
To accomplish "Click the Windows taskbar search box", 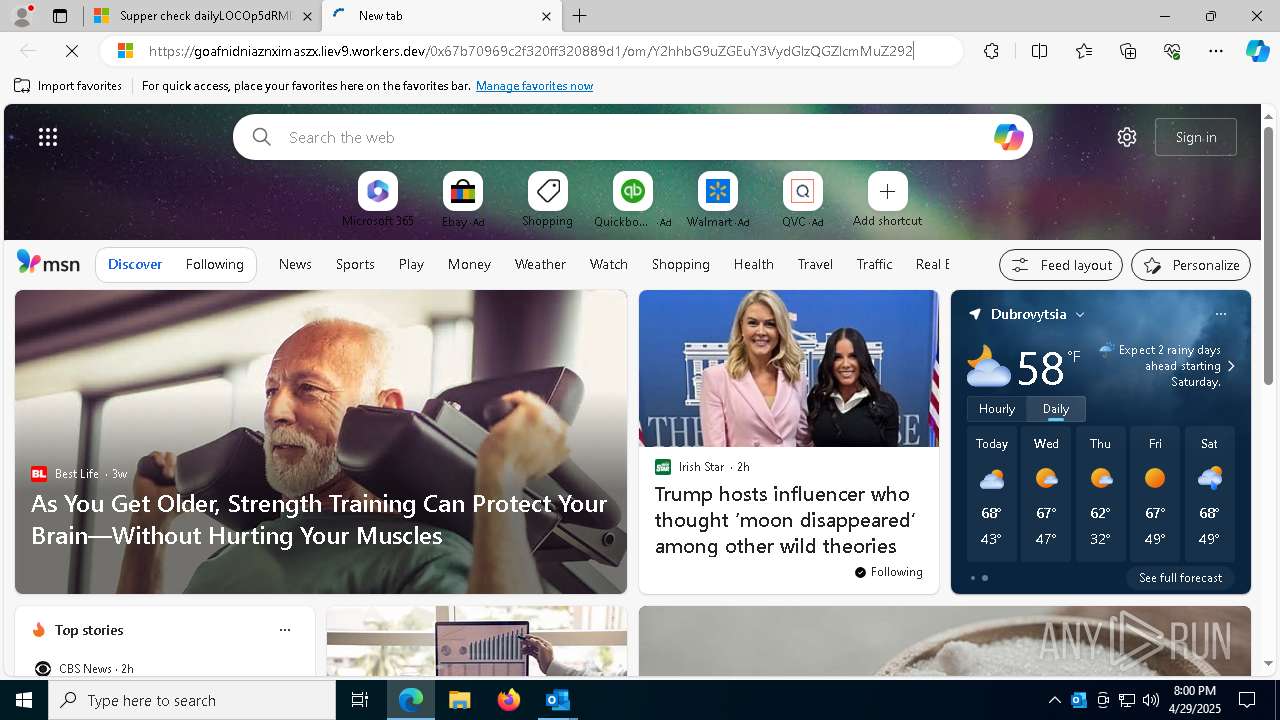I will [192, 700].
